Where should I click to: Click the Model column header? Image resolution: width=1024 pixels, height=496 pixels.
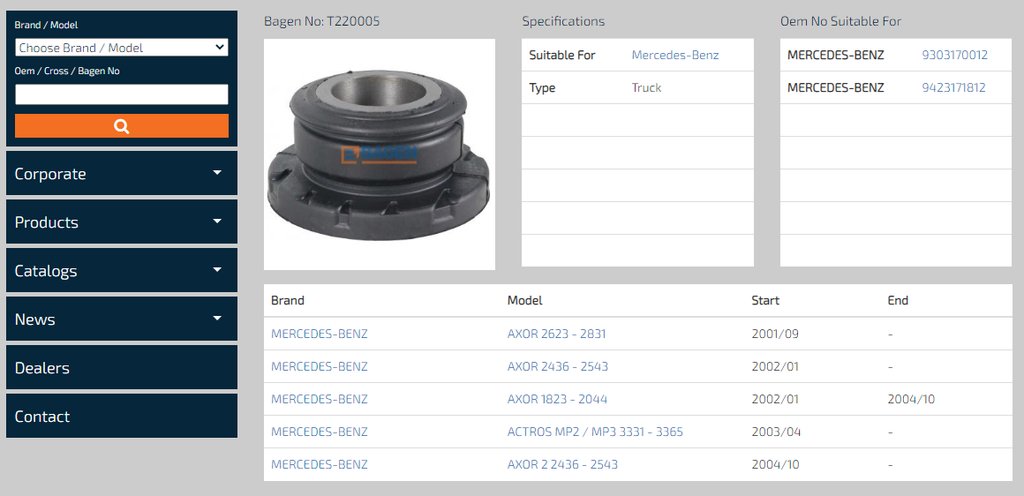pos(524,301)
